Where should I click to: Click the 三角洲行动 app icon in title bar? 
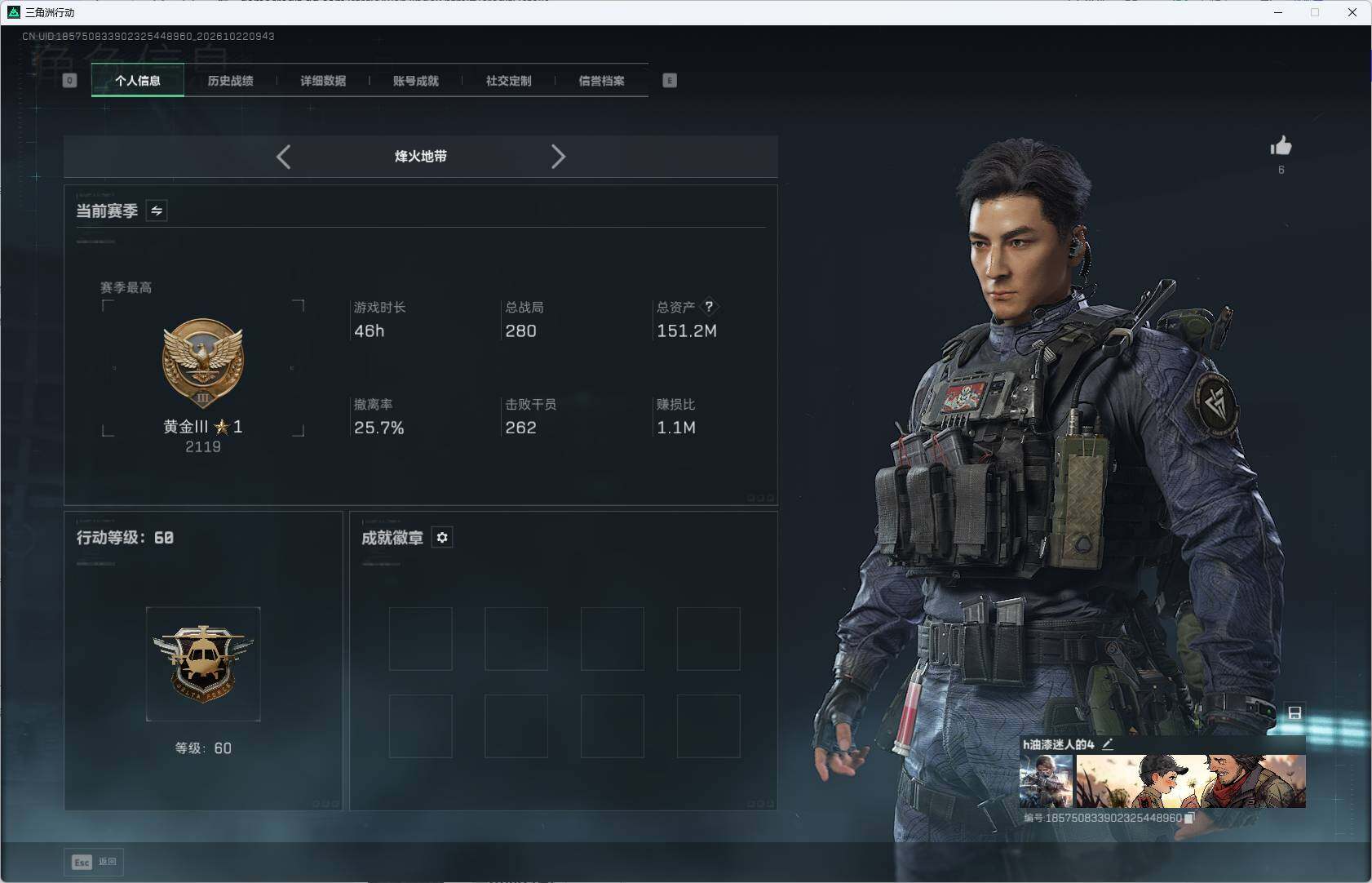(13, 12)
